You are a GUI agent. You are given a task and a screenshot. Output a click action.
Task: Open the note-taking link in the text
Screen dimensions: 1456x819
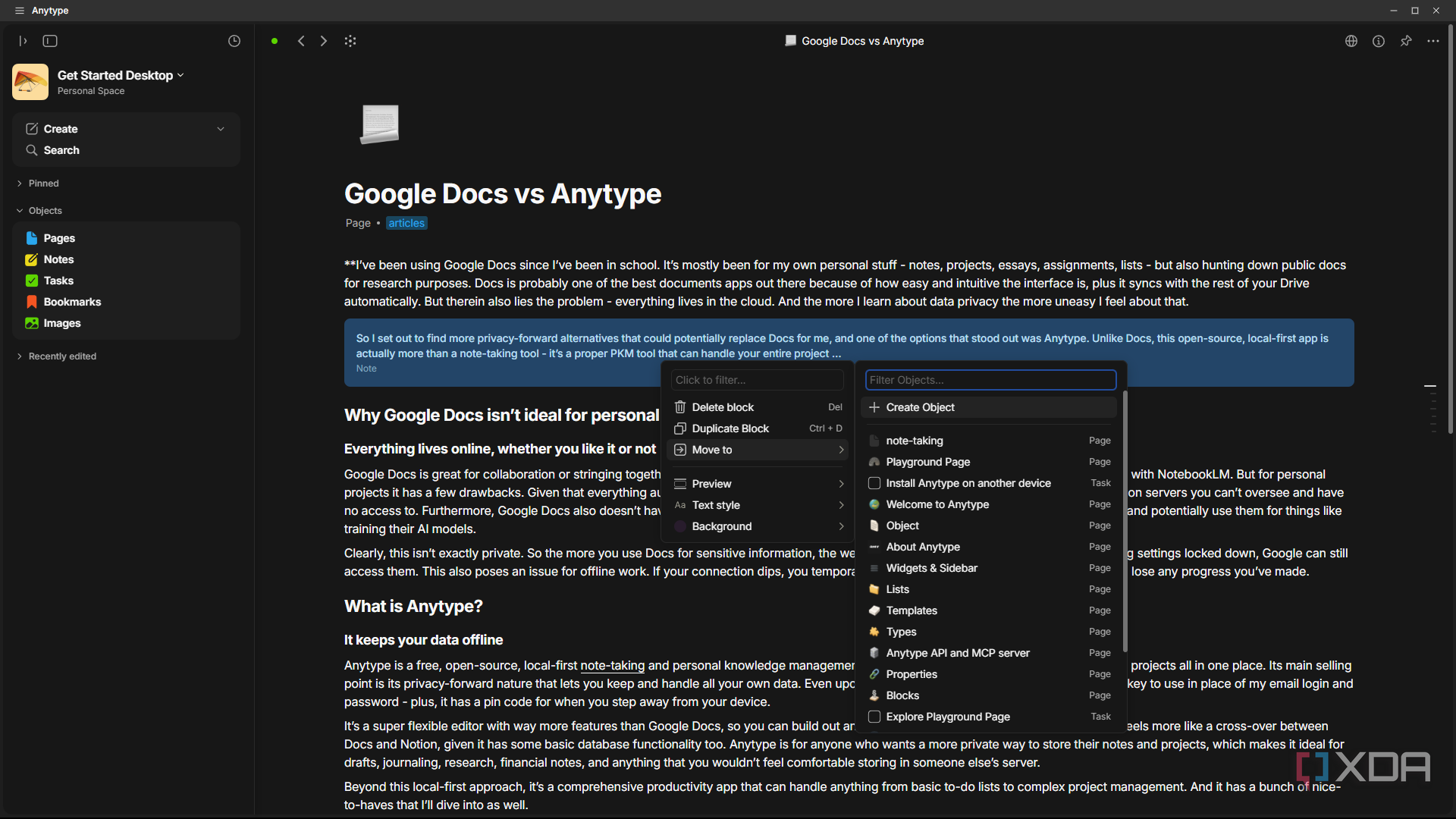(x=612, y=665)
